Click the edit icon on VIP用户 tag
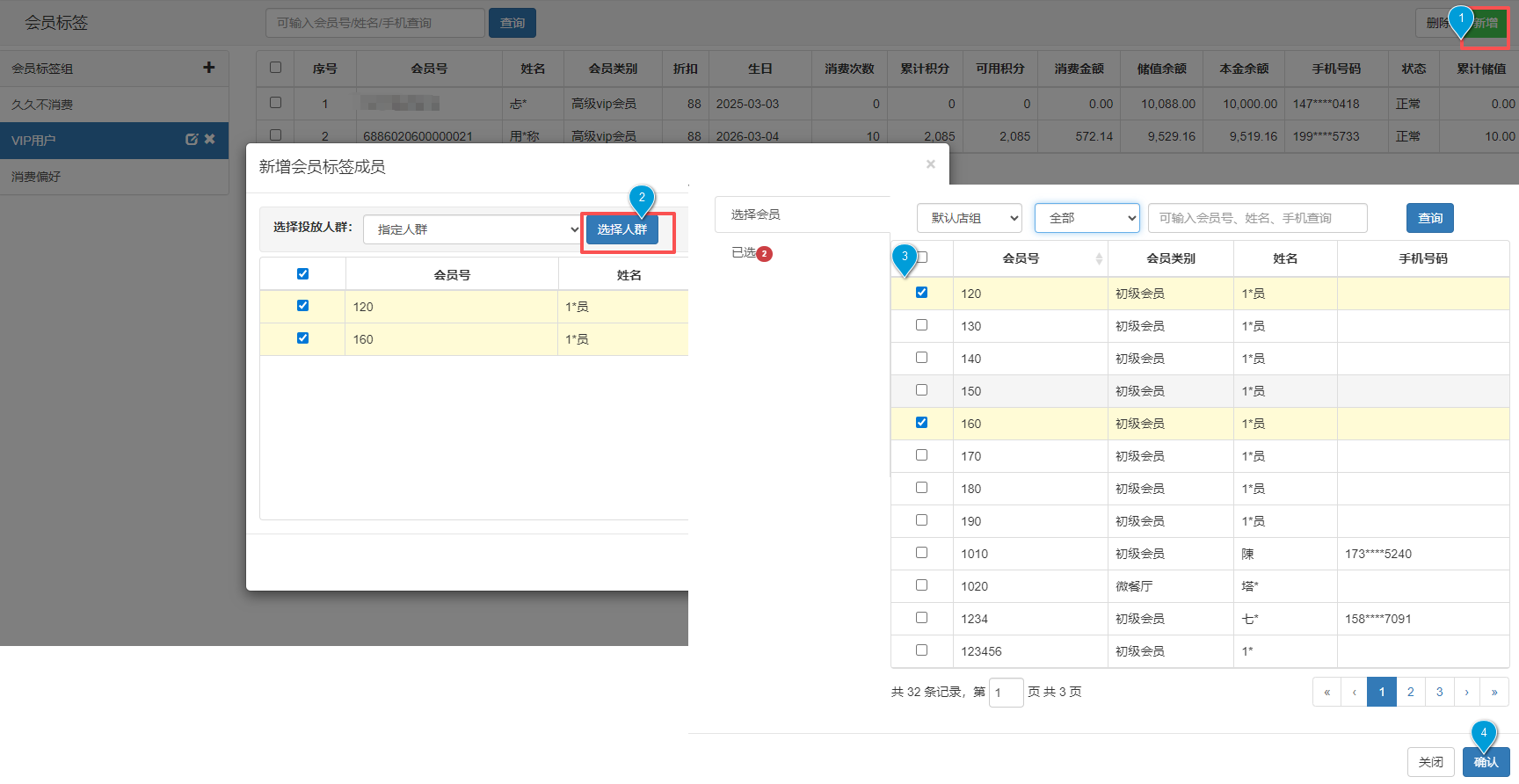Screen dimensions: 1519x784 (191, 140)
